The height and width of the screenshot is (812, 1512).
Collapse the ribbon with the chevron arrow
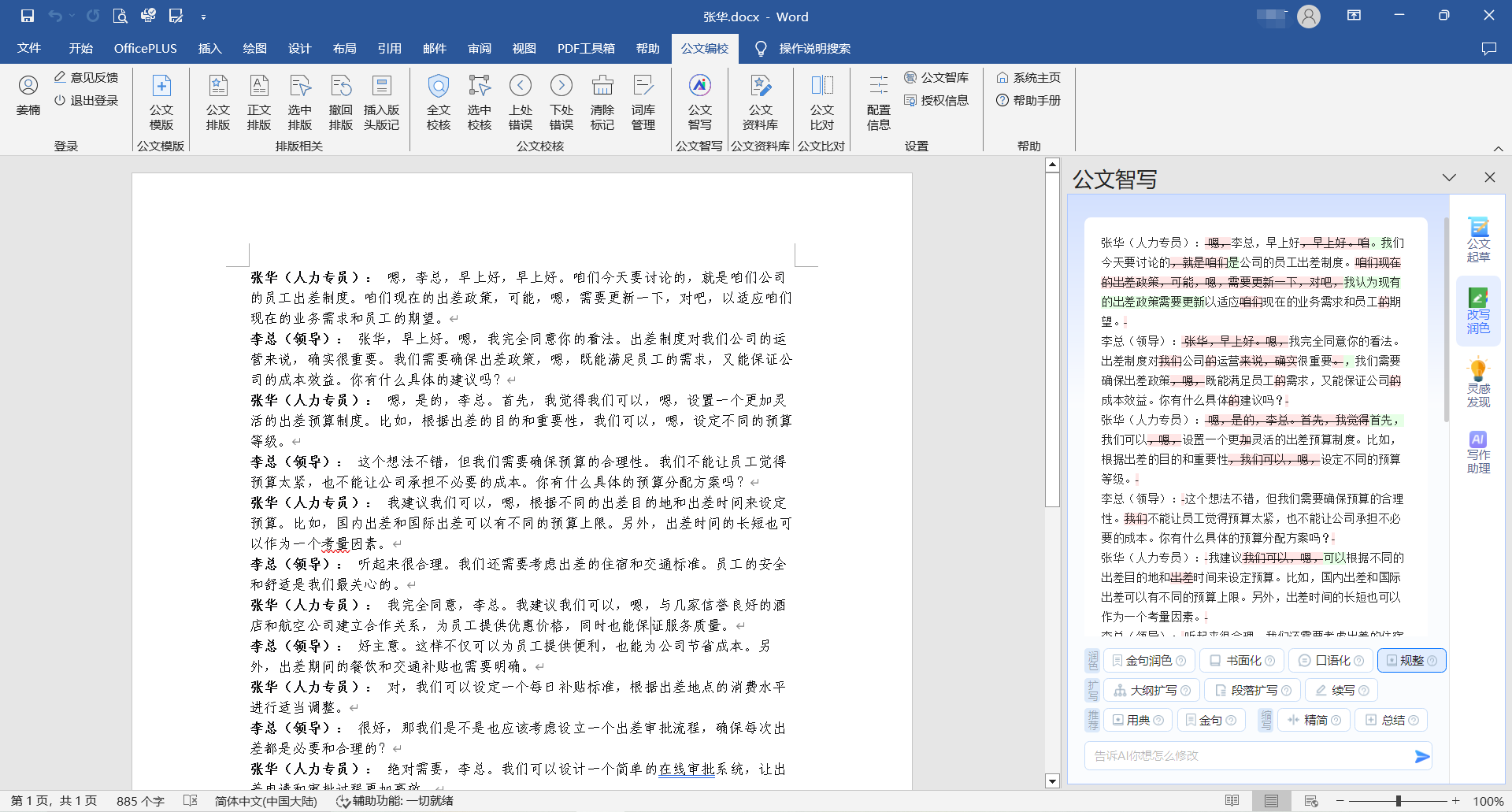pos(1498,148)
